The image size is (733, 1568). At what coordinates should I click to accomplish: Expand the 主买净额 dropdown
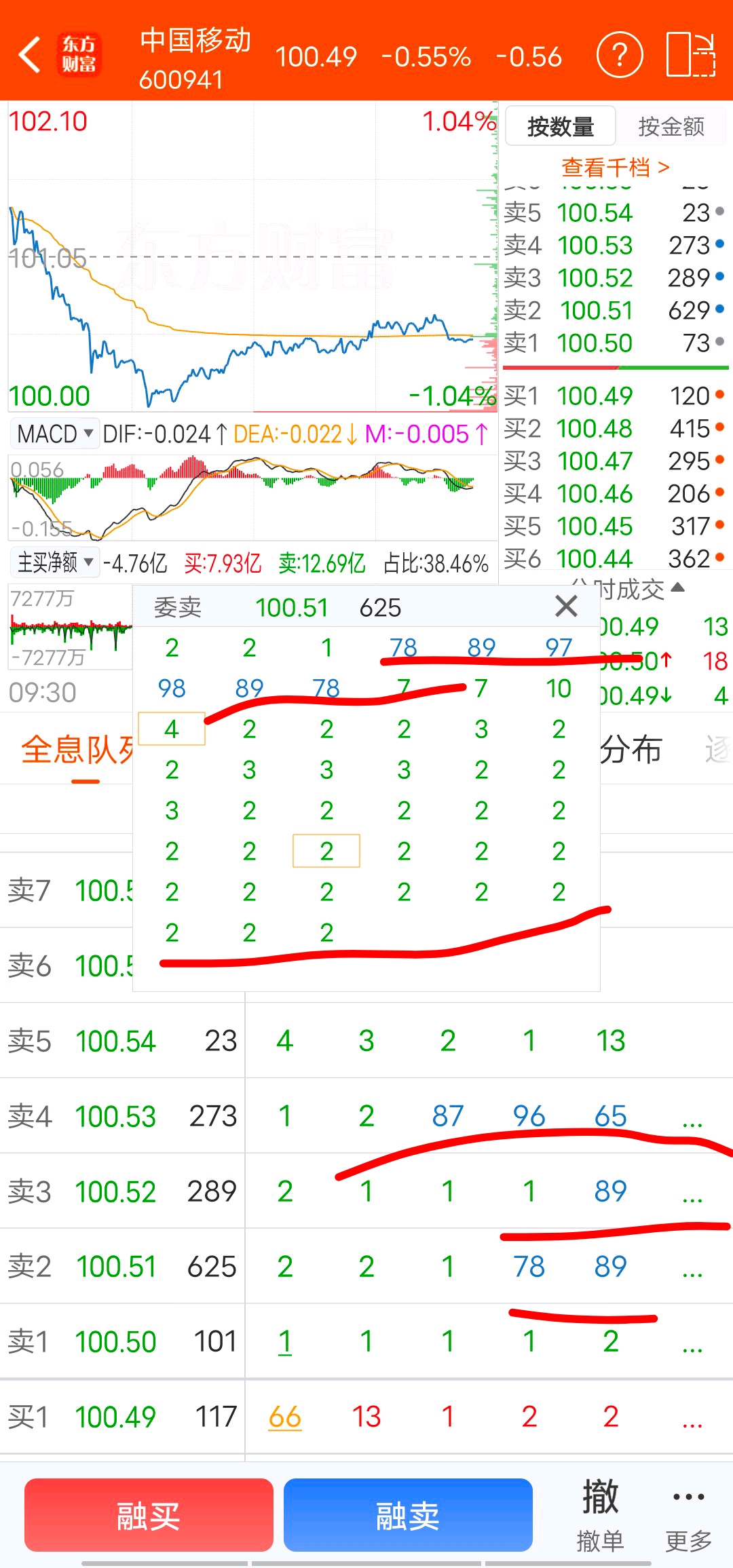55,562
